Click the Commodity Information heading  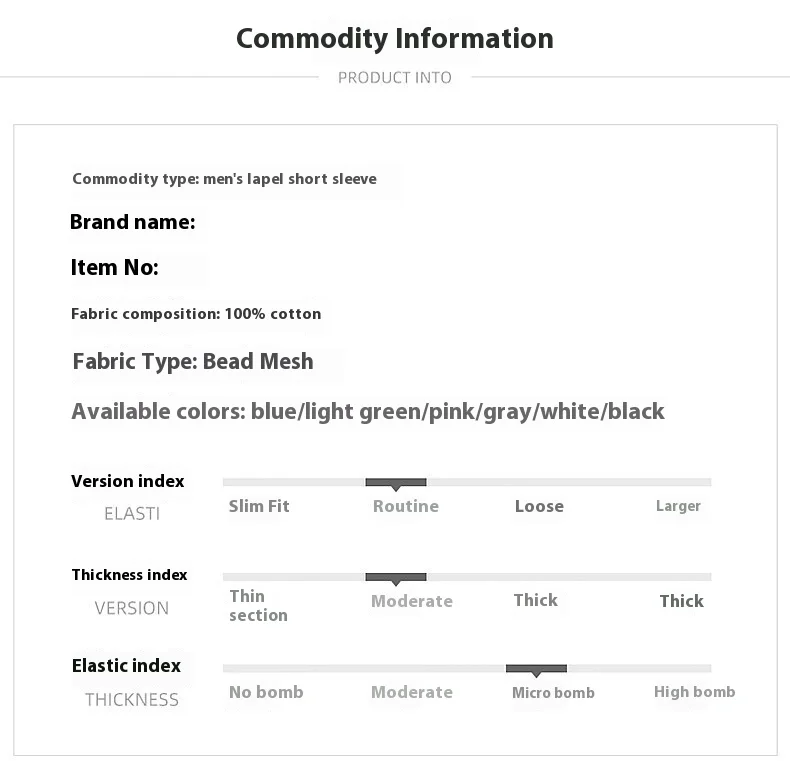pos(395,38)
